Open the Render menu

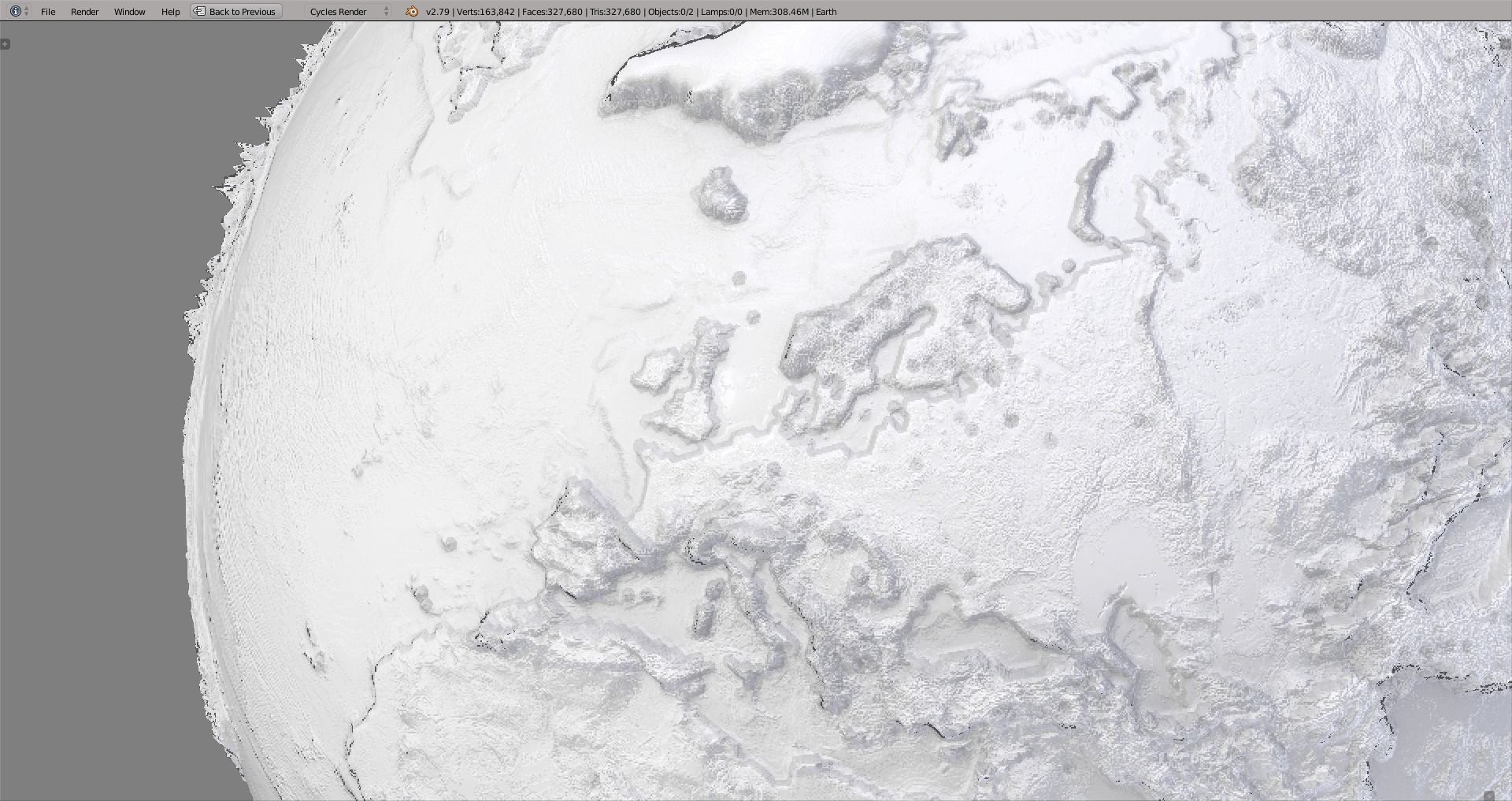point(83,11)
